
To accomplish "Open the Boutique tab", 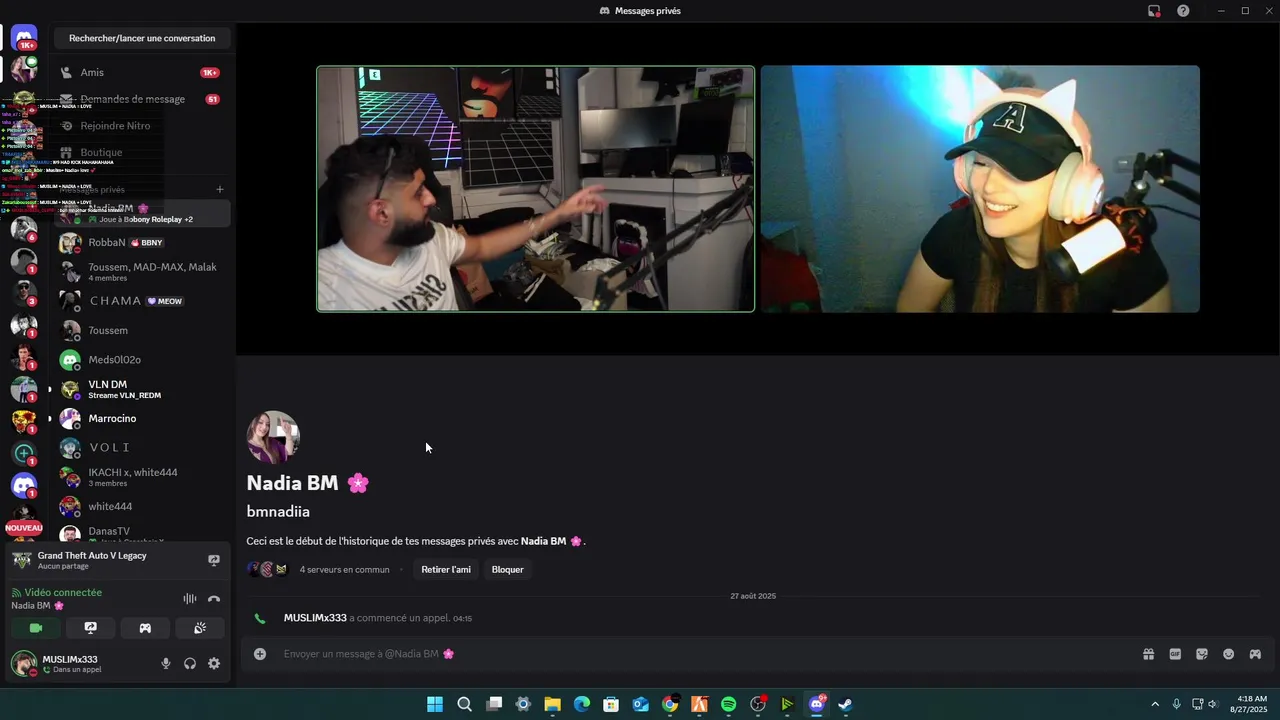I will click(142, 152).
